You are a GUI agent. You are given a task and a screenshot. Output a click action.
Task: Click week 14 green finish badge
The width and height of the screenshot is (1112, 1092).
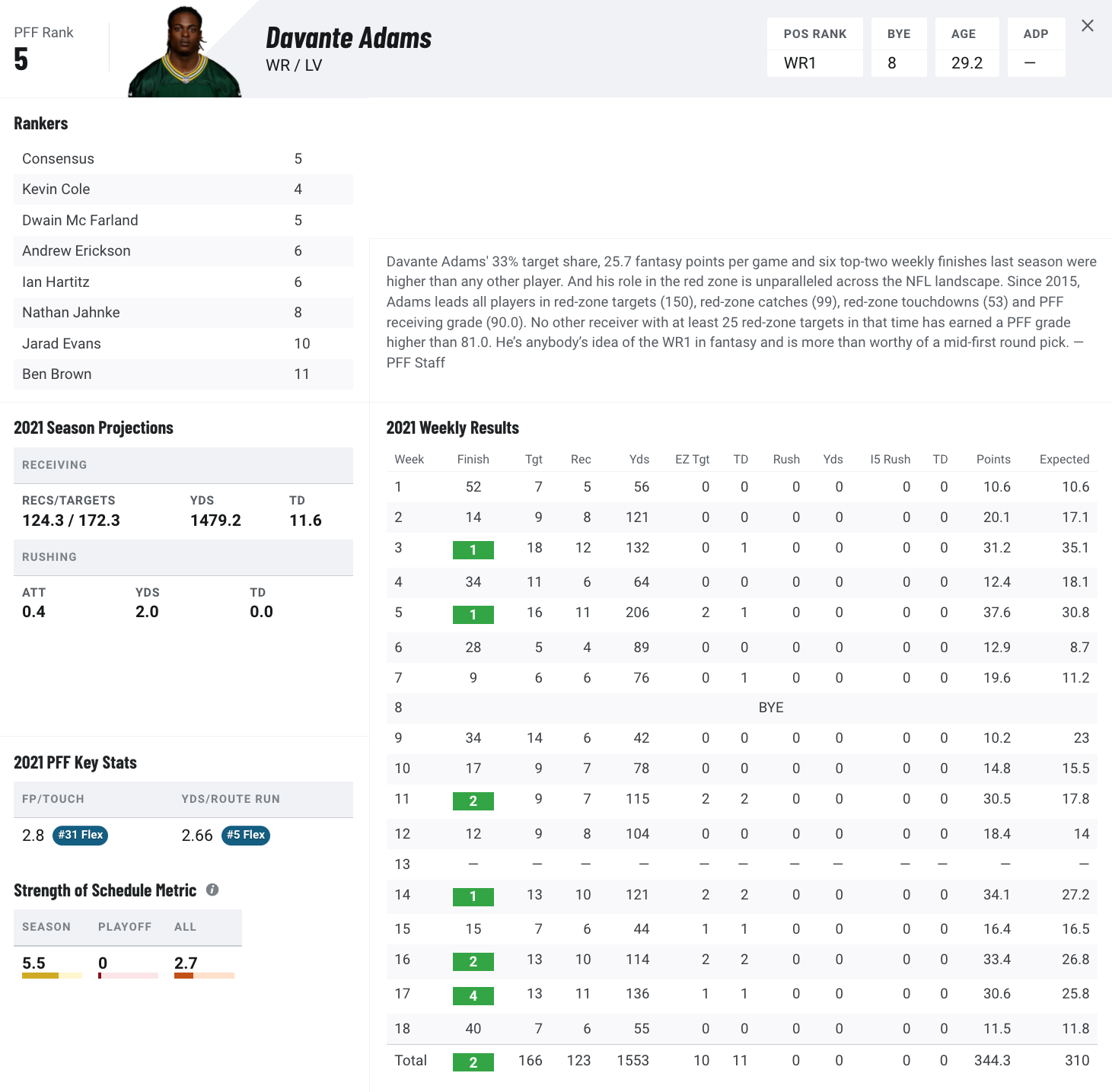click(473, 896)
